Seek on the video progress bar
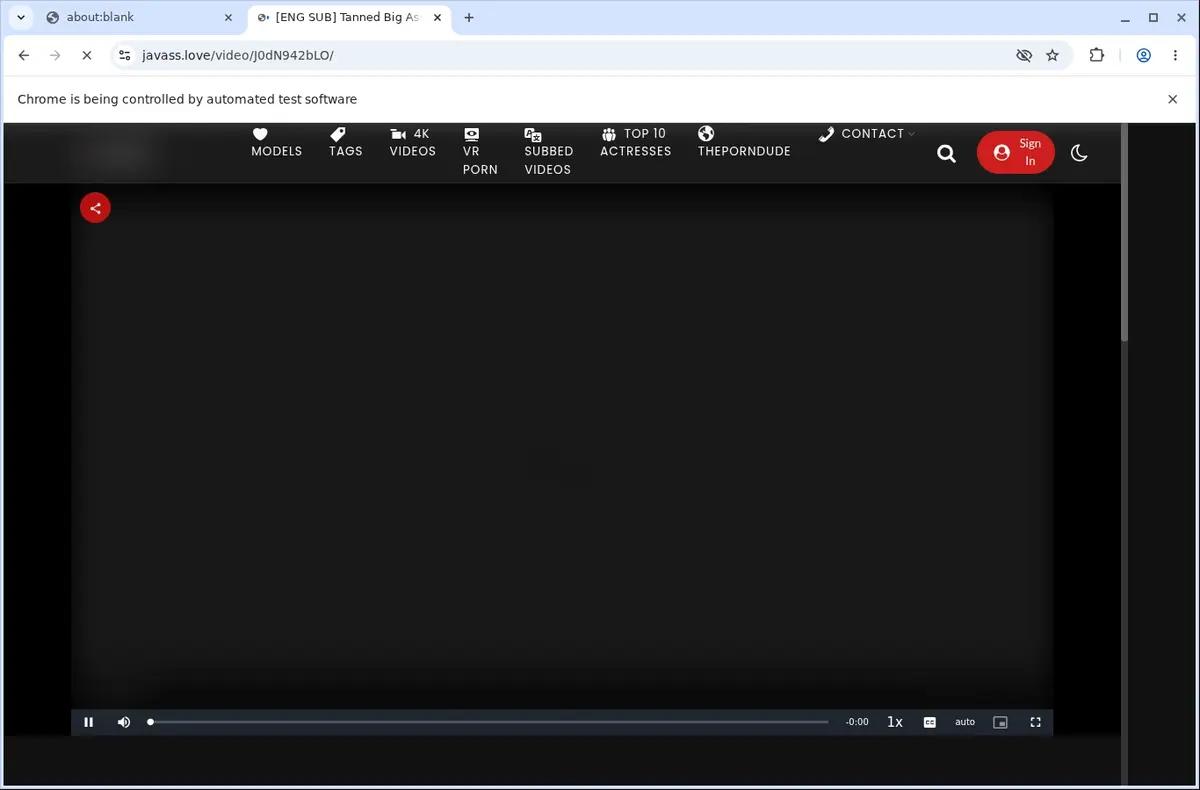 point(489,722)
